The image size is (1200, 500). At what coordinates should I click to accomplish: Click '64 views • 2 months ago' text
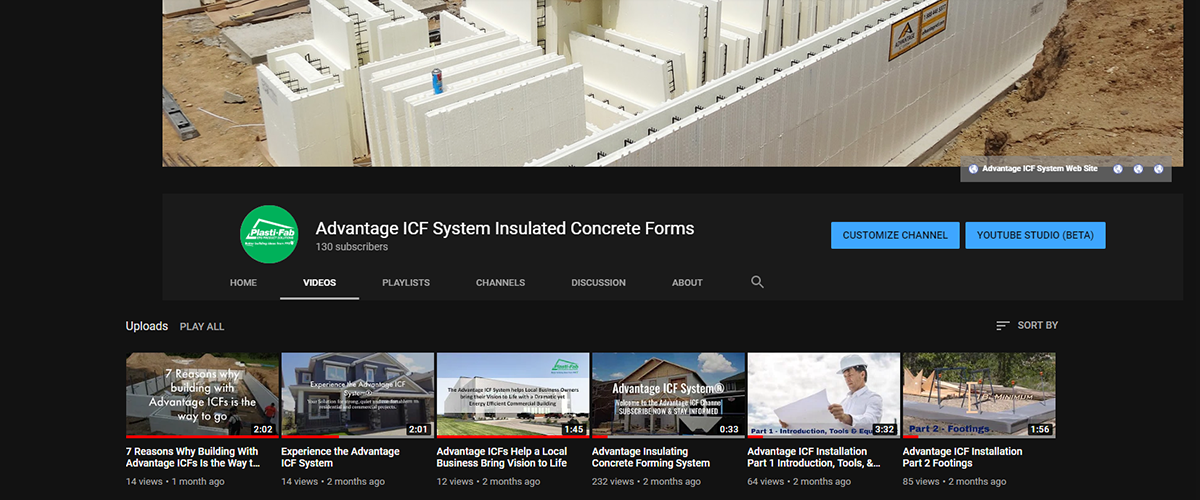pyautogui.click(x=799, y=482)
